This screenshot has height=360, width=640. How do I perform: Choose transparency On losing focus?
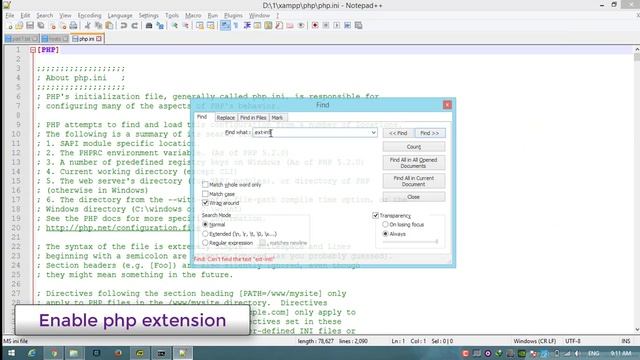click(x=385, y=224)
